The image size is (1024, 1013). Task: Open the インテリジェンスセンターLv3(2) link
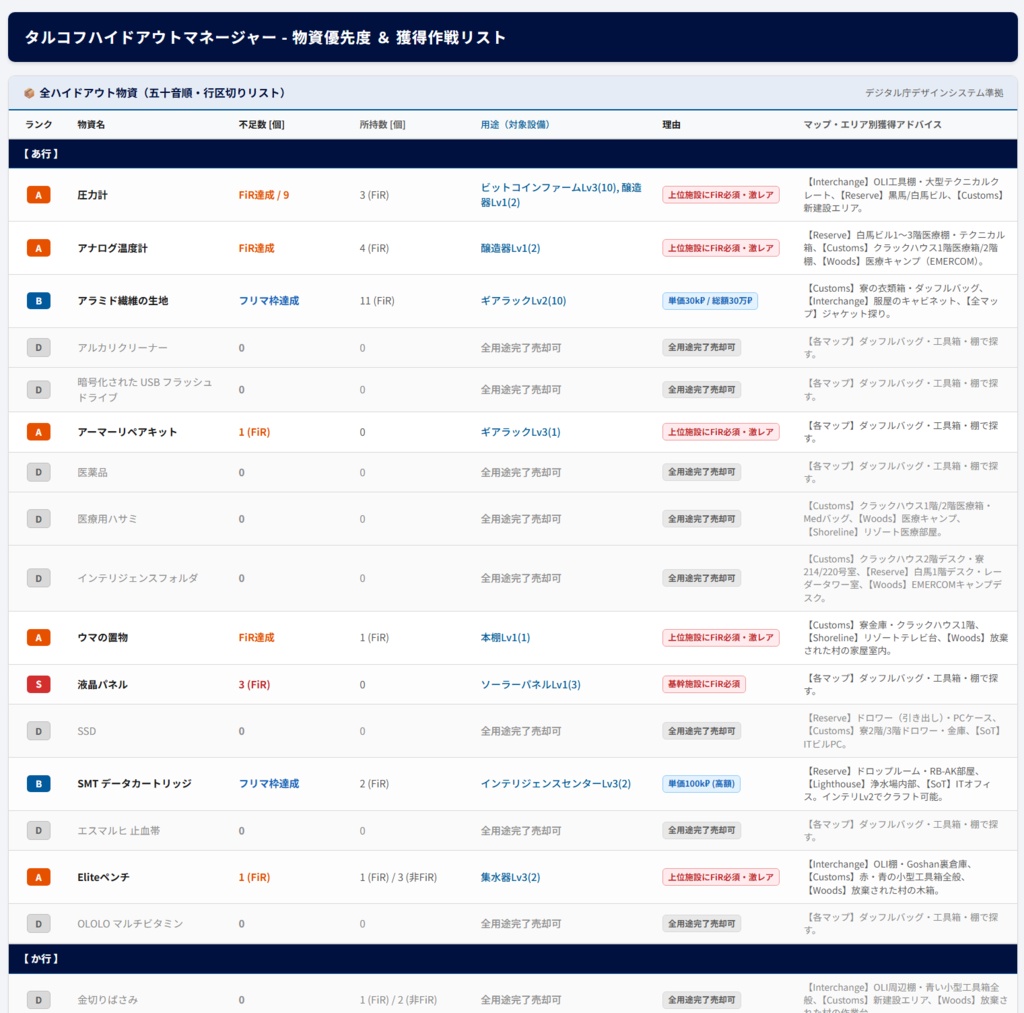coord(556,783)
